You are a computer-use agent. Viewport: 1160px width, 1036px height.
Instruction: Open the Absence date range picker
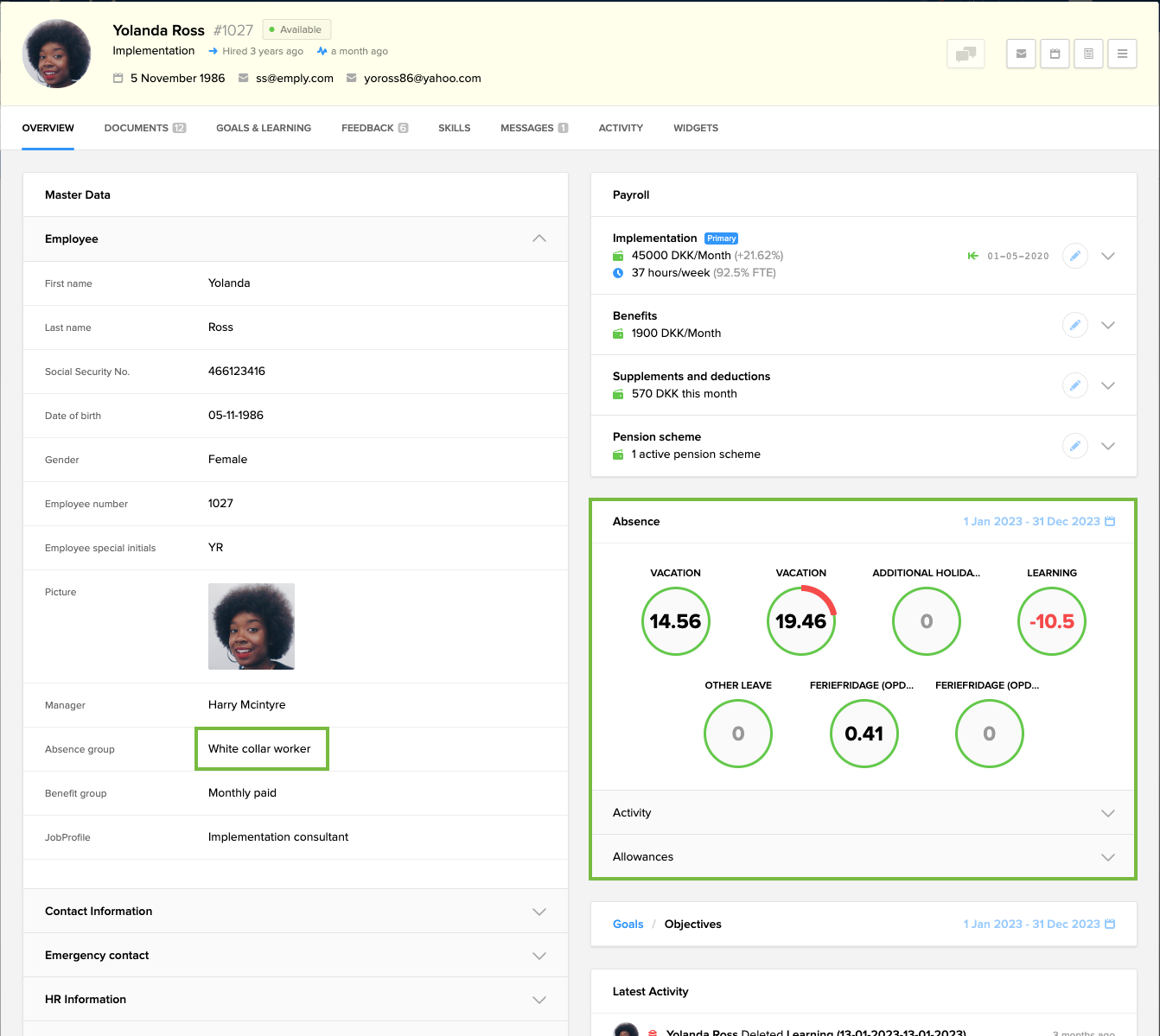point(1039,522)
